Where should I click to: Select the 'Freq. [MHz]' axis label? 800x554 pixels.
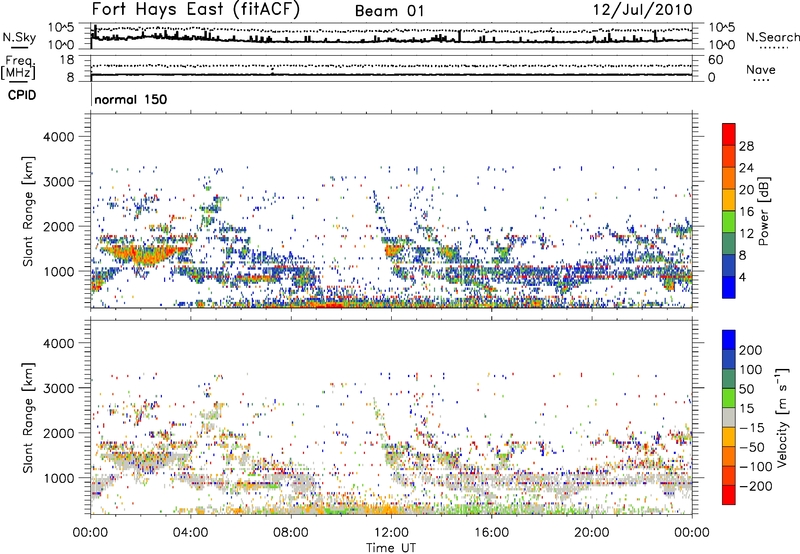click(x=18, y=68)
